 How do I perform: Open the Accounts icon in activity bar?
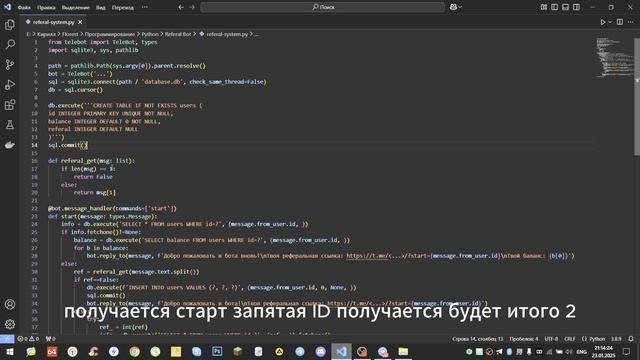pyautogui.click(x=10, y=304)
